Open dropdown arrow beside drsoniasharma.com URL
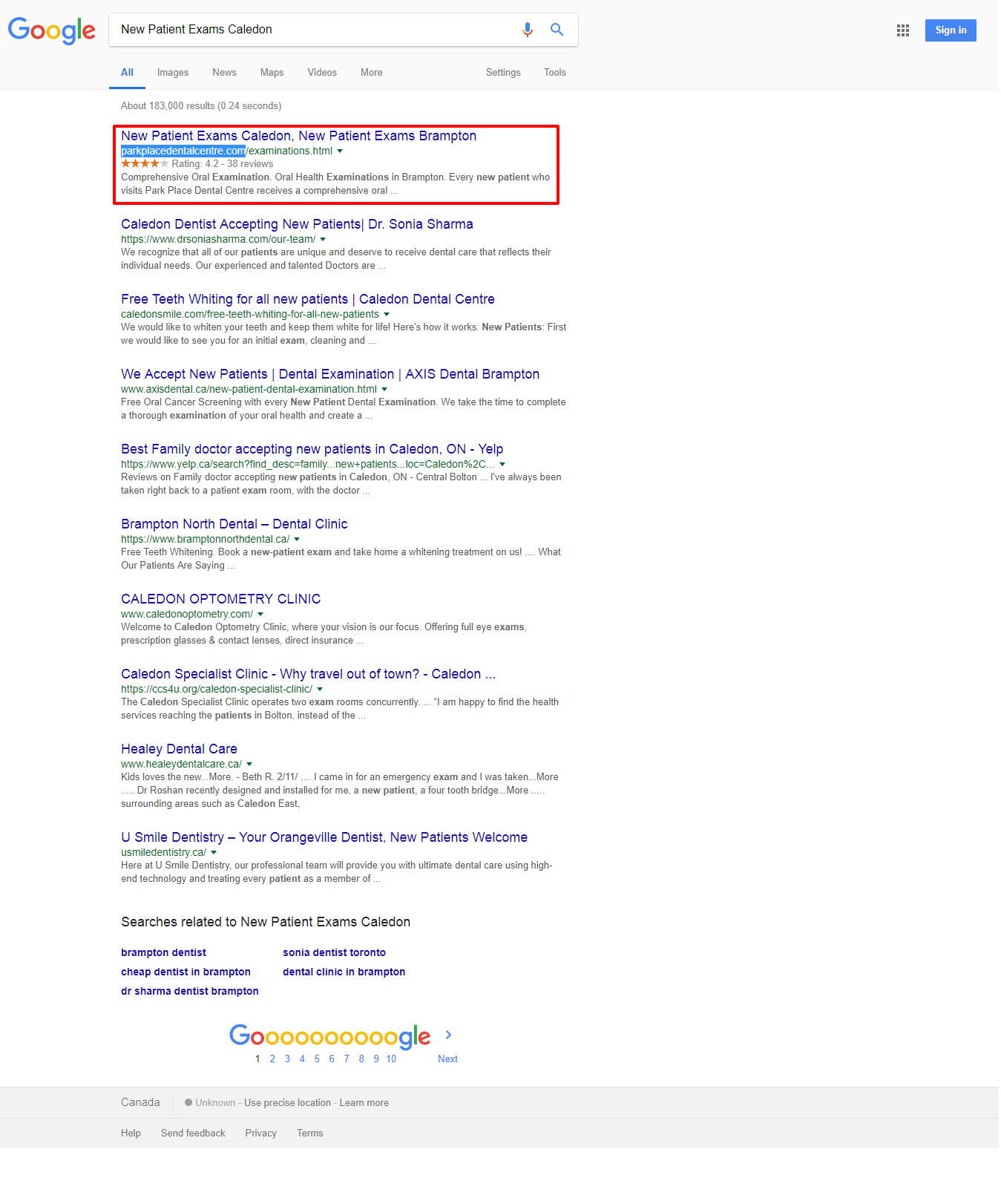 pyautogui.click(x=323, y=240)
